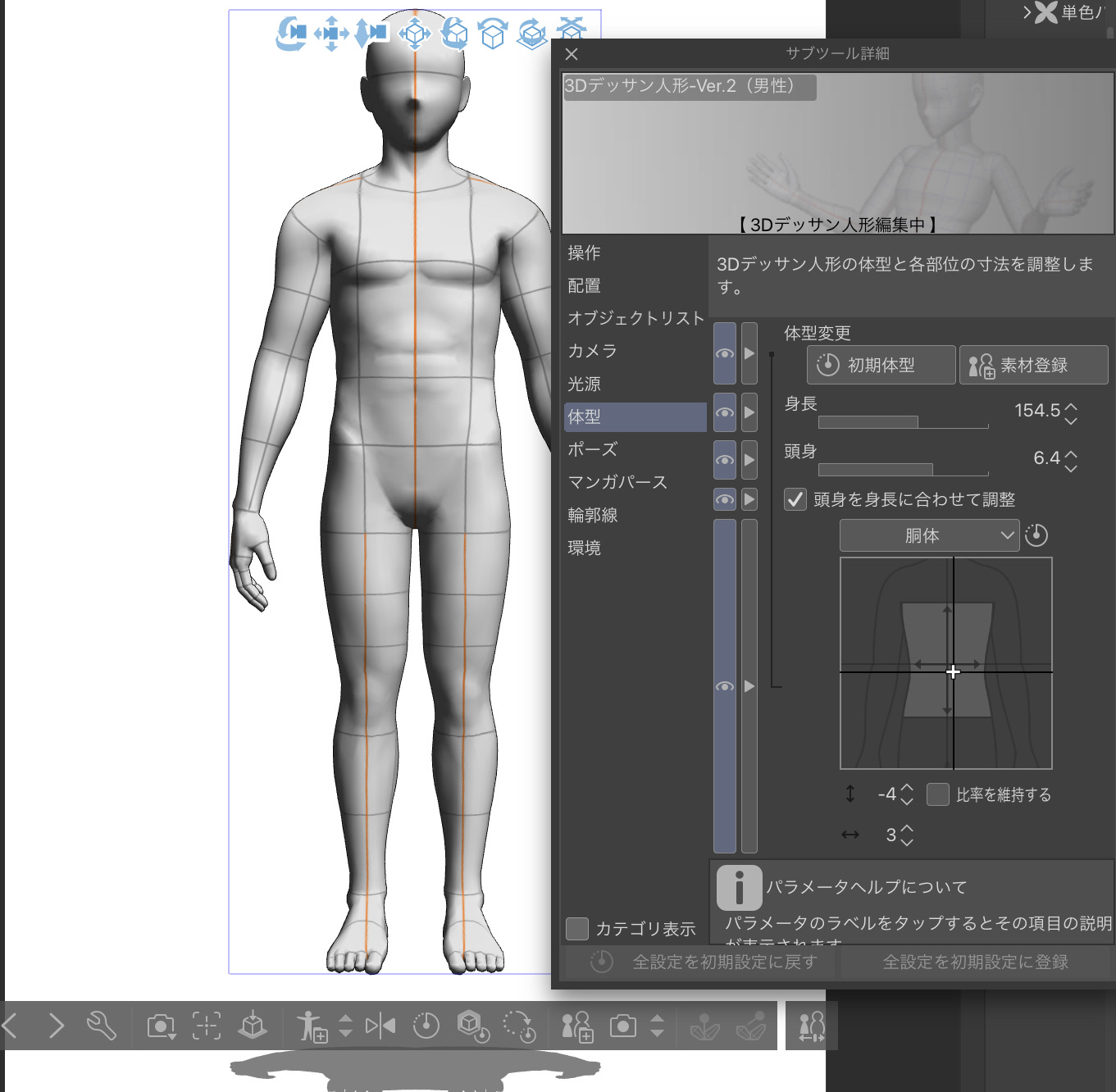Expand the arrow beside 体型 row
The image size is (1116, 1092).
coord(749,412)
